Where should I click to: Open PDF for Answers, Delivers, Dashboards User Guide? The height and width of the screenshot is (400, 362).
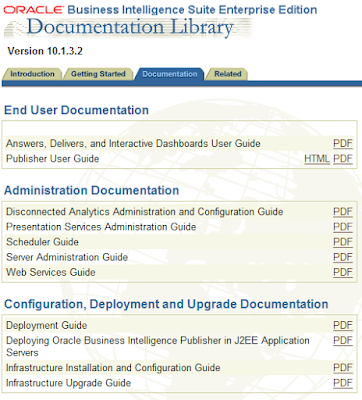click(343, 144)
